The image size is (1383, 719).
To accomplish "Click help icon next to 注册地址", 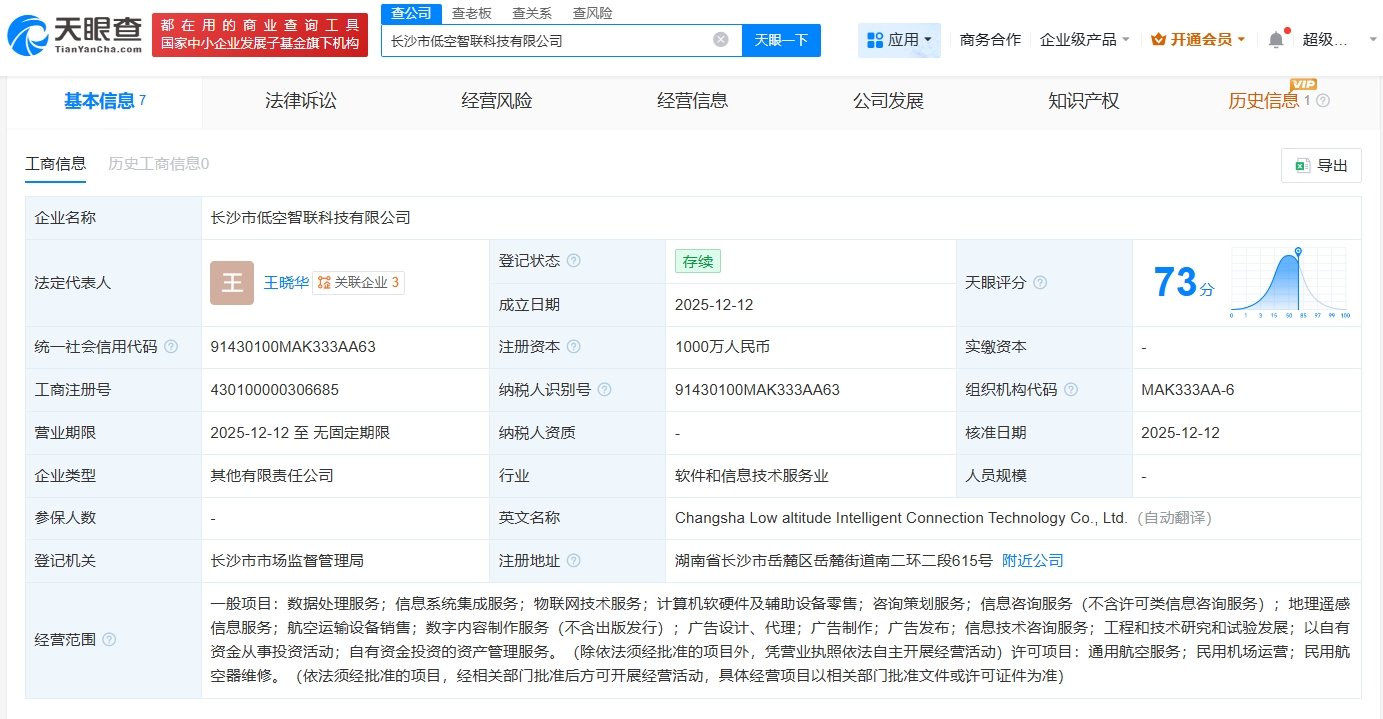I will pos(573,561).
